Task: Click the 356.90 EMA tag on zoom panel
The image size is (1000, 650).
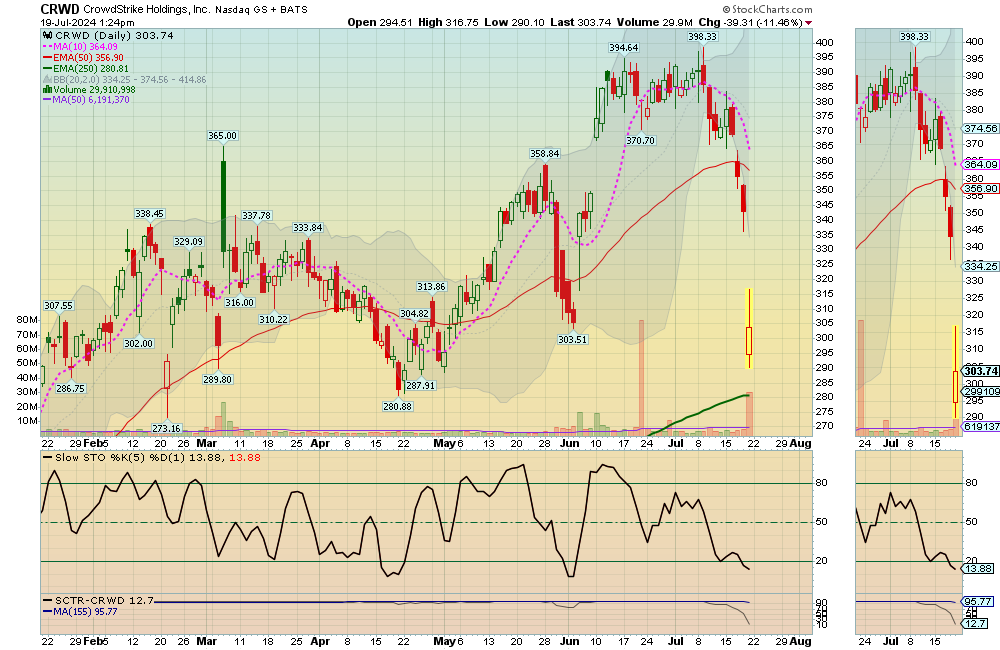Action: [980, 189]
